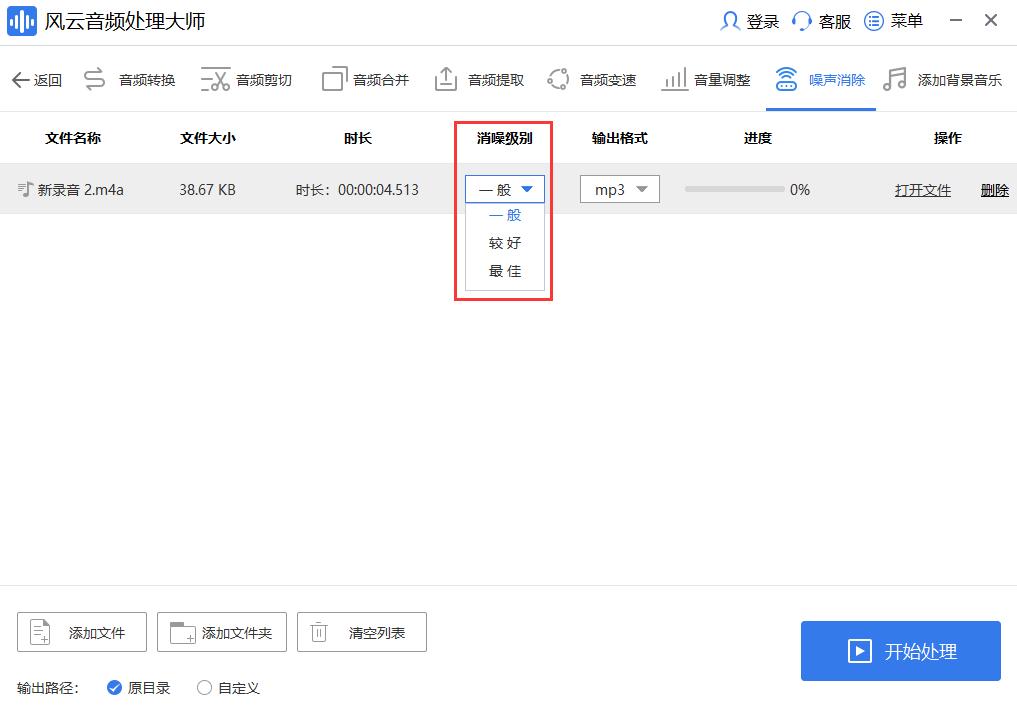Screen dimensions: 1017x715
Task: Click the folder icon in 添加文件夹 button
Action: click(182, 633)
